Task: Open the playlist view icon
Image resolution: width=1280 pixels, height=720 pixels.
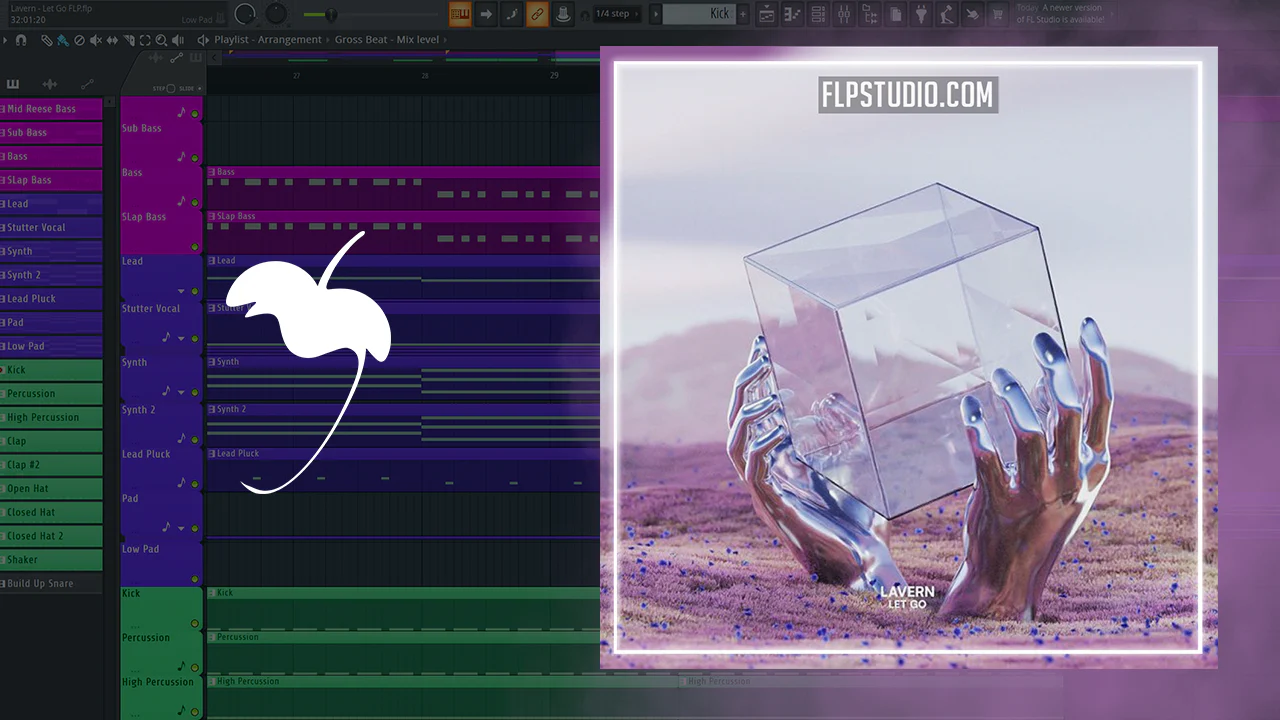Action: [x=767, y=14]
